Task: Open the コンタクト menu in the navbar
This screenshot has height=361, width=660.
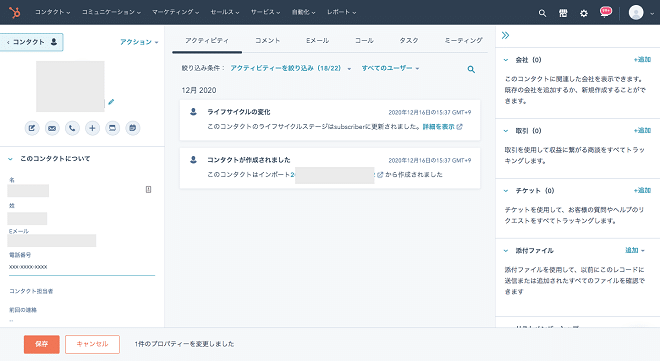Action: (x=52, y=12)
